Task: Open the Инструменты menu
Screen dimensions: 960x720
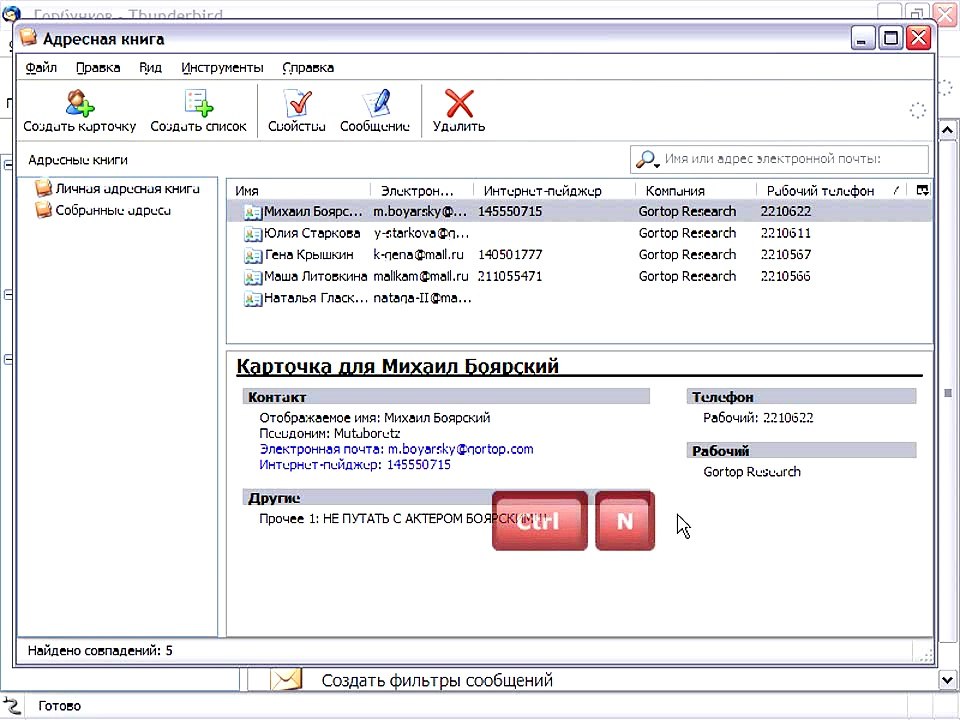Action: tap(222, 68)
